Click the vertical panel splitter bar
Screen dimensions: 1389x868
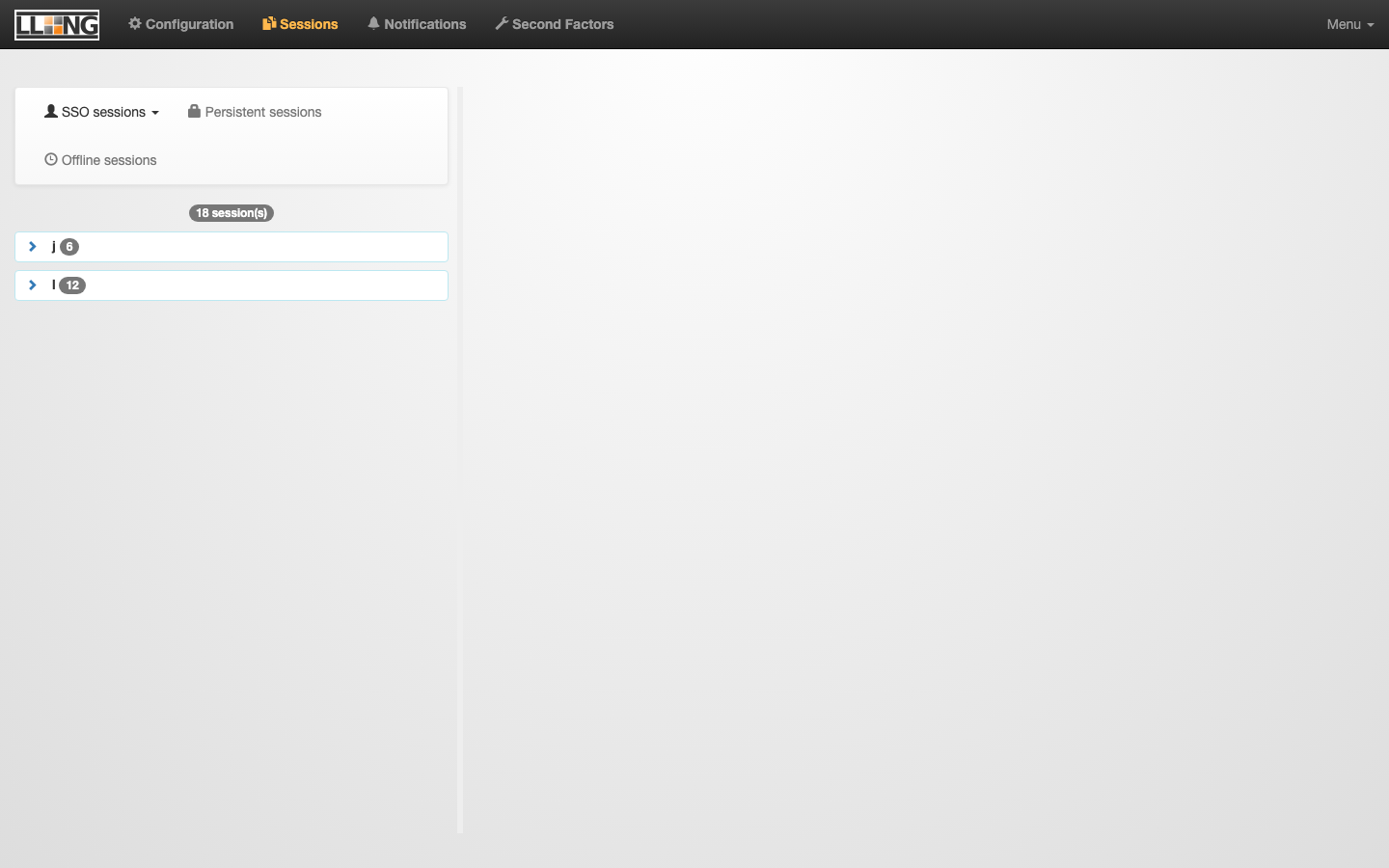click(x=460, y=460)
